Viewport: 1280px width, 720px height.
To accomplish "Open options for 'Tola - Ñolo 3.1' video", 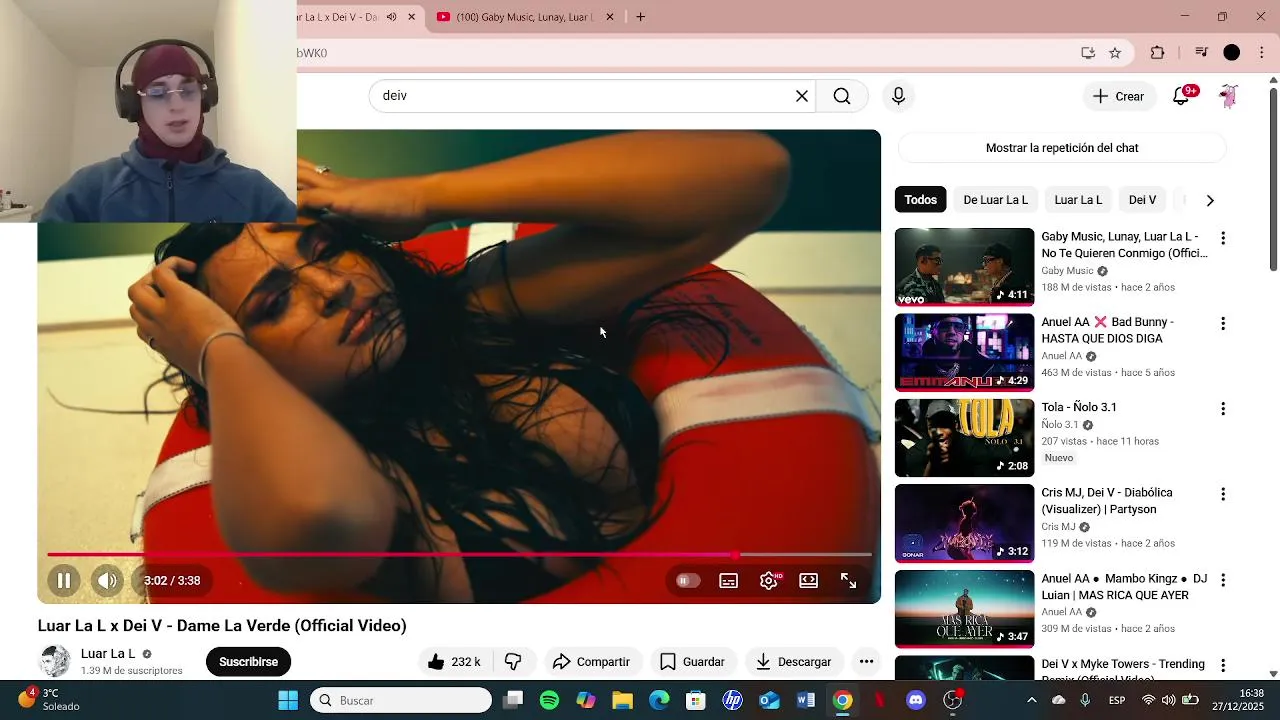I will 1222,409.
